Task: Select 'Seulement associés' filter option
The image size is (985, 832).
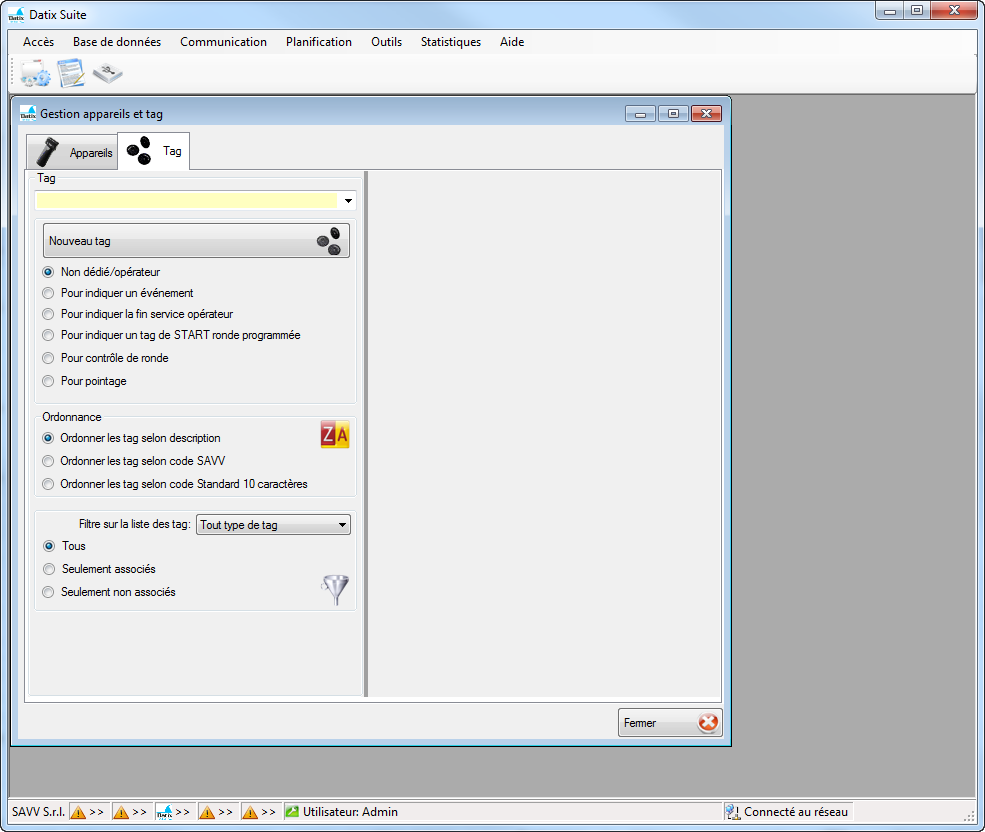Action: pos(48,569)
